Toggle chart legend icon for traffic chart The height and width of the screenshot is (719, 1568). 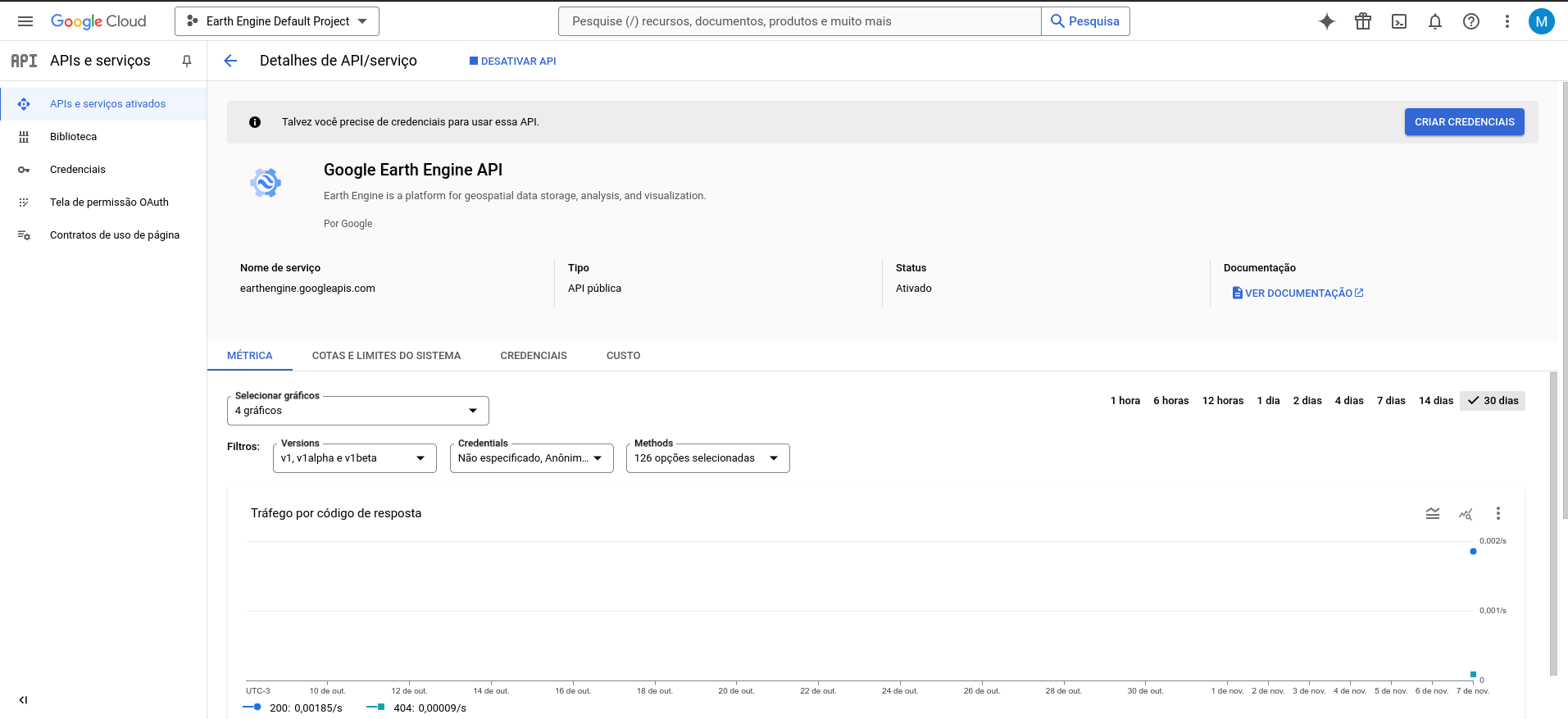1433,513
